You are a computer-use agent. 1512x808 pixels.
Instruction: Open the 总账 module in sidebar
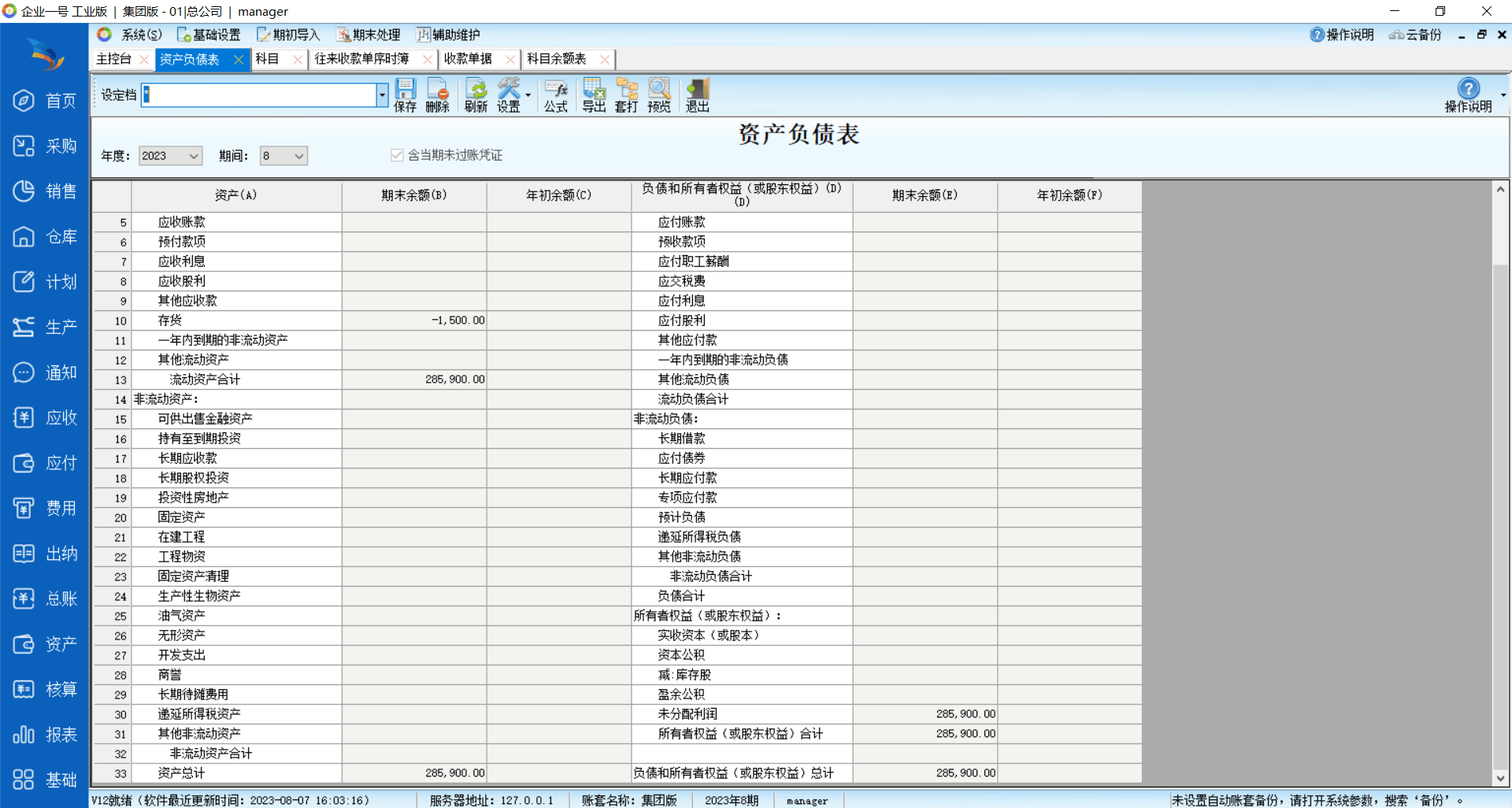click(45, 599)
